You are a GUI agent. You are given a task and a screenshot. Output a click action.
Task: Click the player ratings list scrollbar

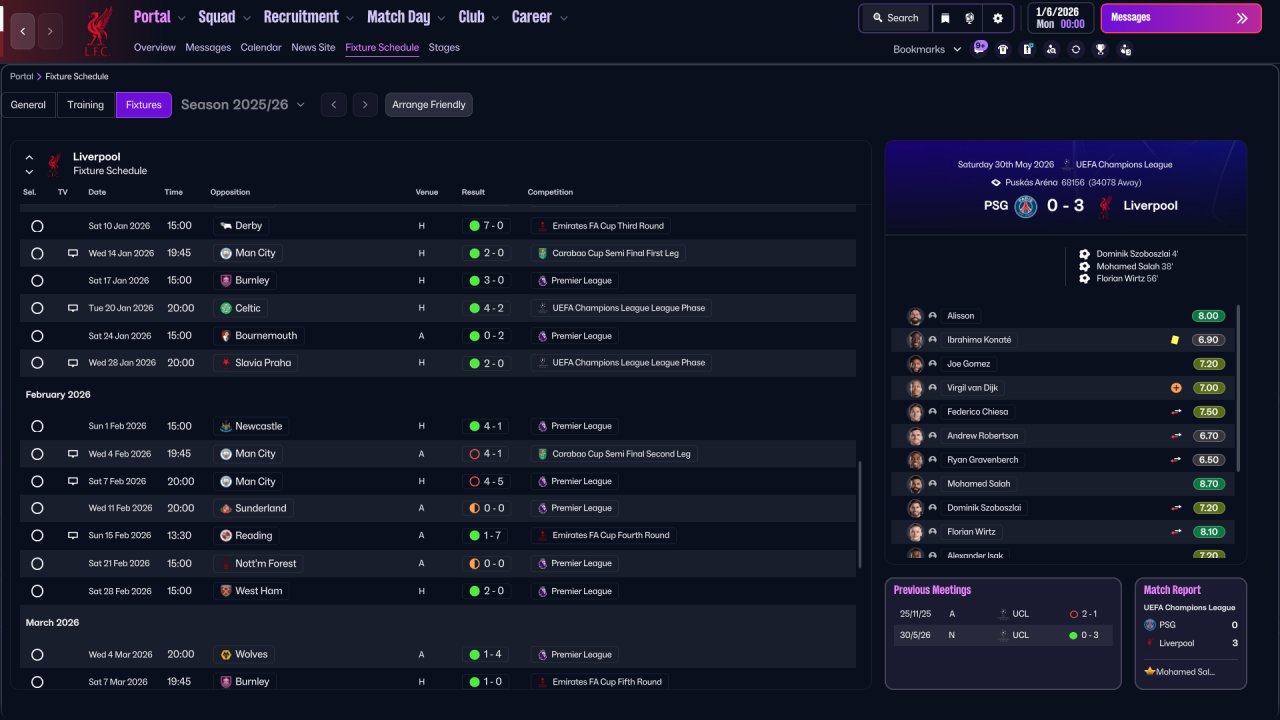tap(1238, 388)
